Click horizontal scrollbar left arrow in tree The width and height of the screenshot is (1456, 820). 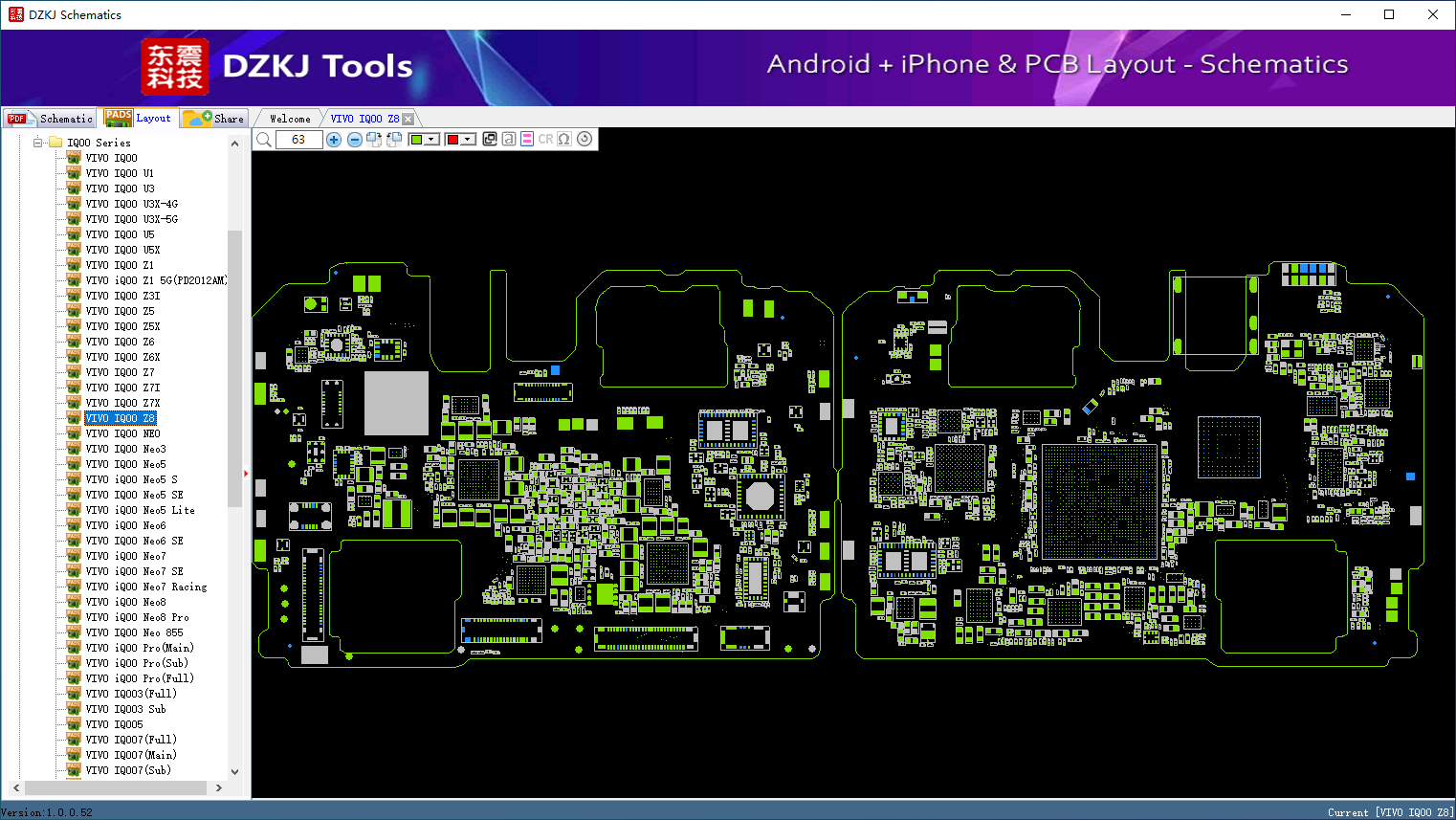(x=16, y=787)
